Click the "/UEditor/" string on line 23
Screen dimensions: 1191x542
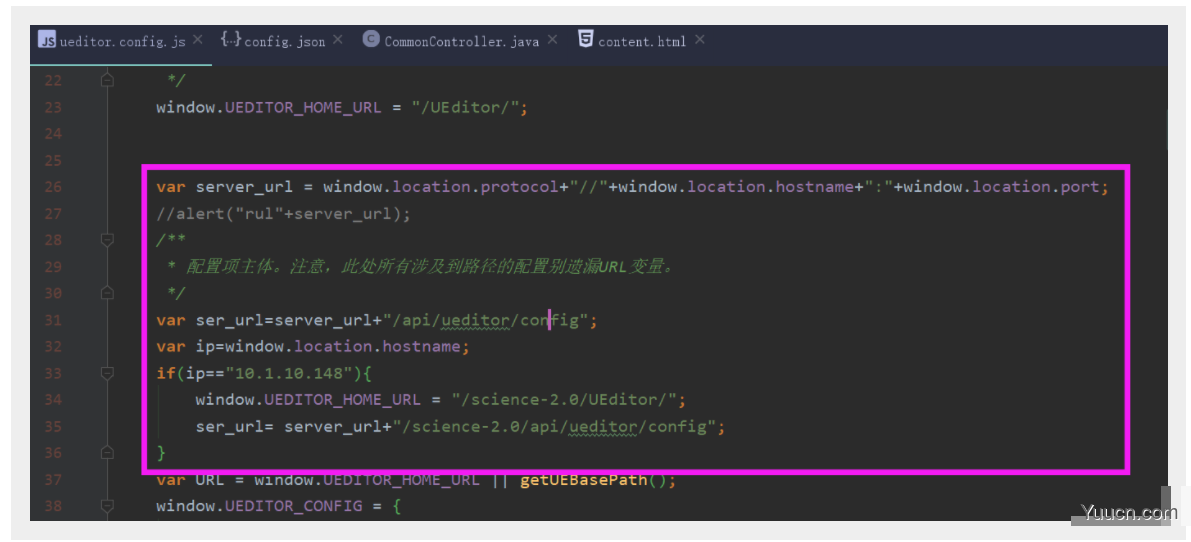(466, 107)
